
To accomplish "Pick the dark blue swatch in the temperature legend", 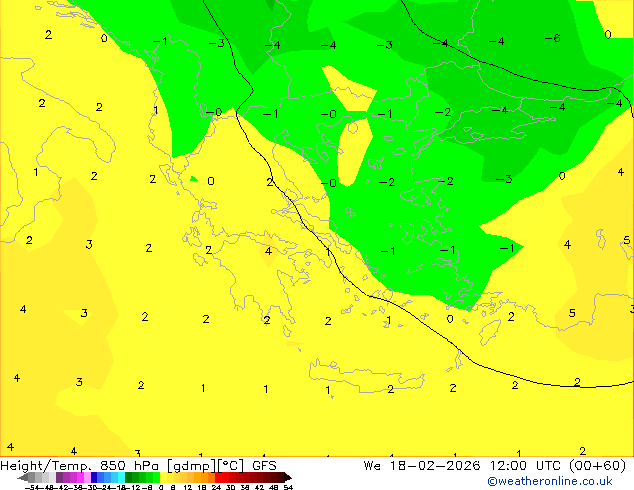I will coord(94,477).
